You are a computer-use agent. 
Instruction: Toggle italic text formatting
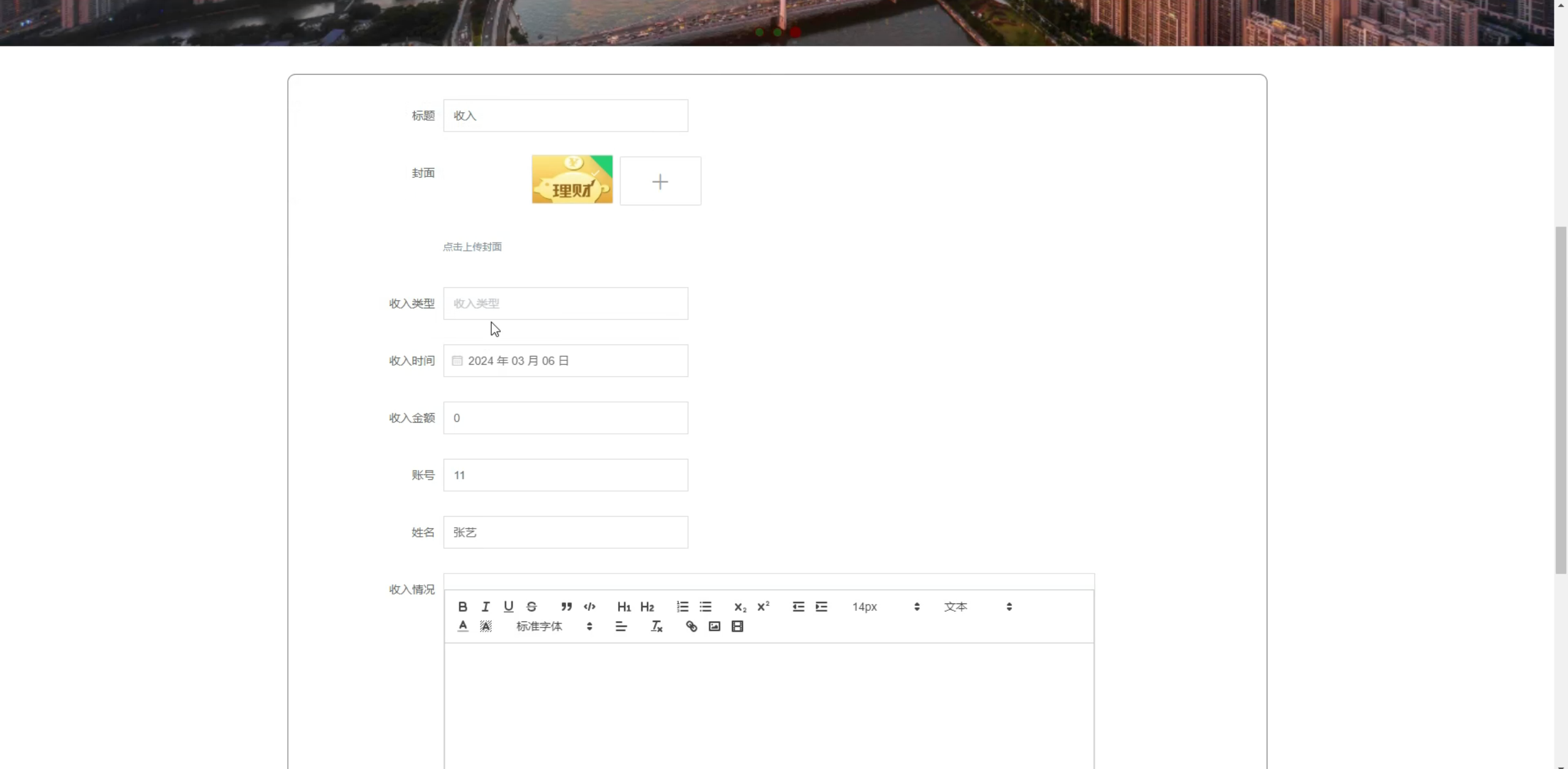point(485,607)
